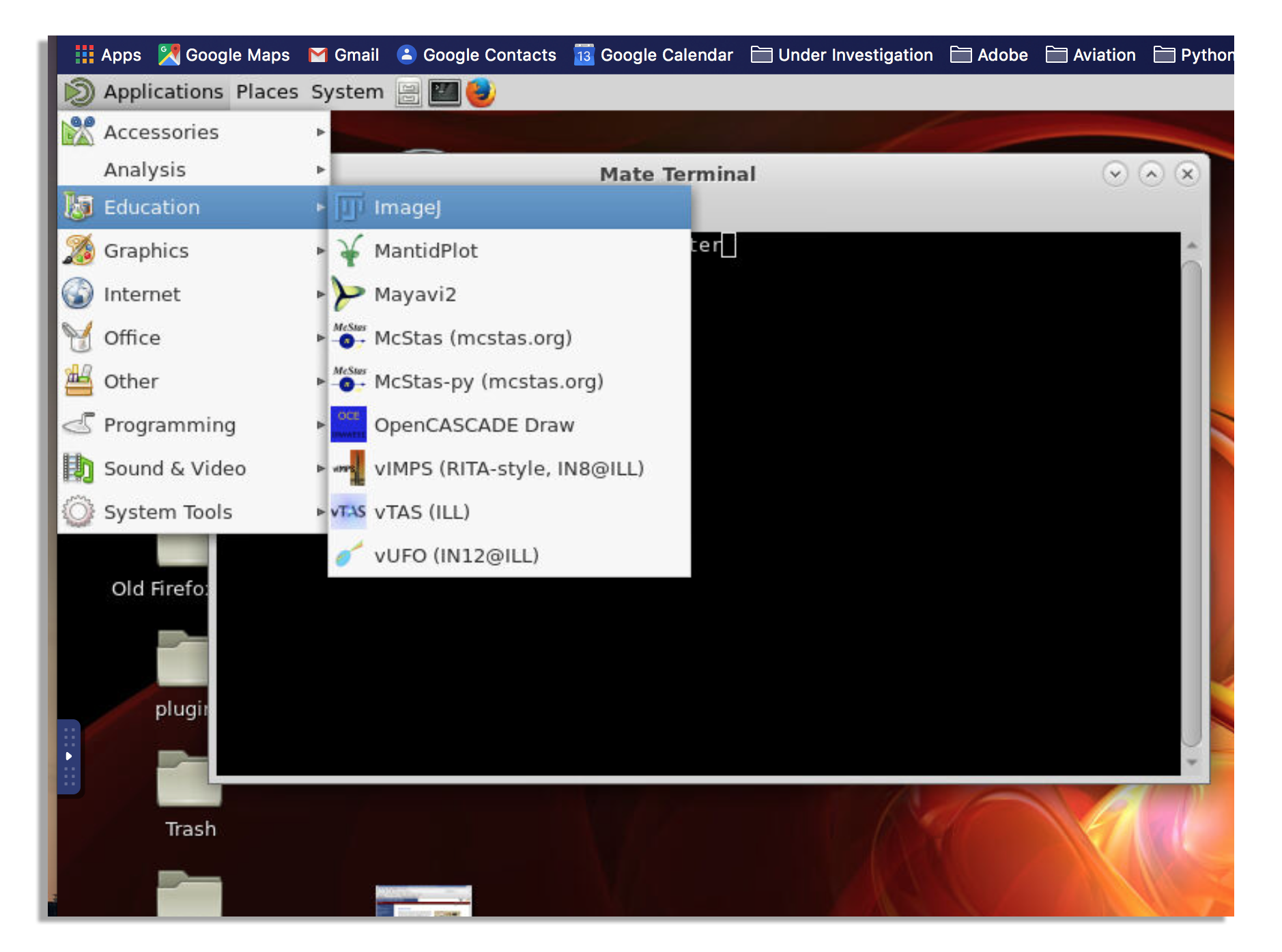Image resolution: width=1282 pixels, height=952 pixels.
Task: Open OpenCASCADE Draw entry
Action: [x=474, y=425]
